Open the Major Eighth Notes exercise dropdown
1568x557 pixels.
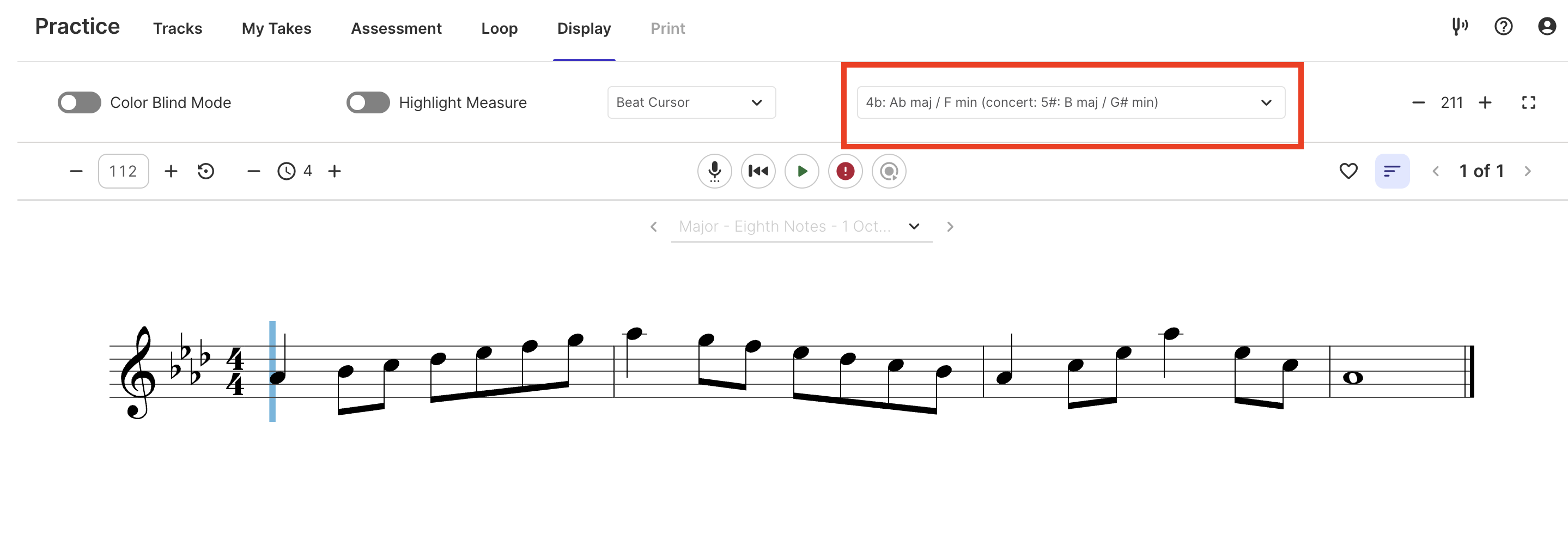(800, 227)
